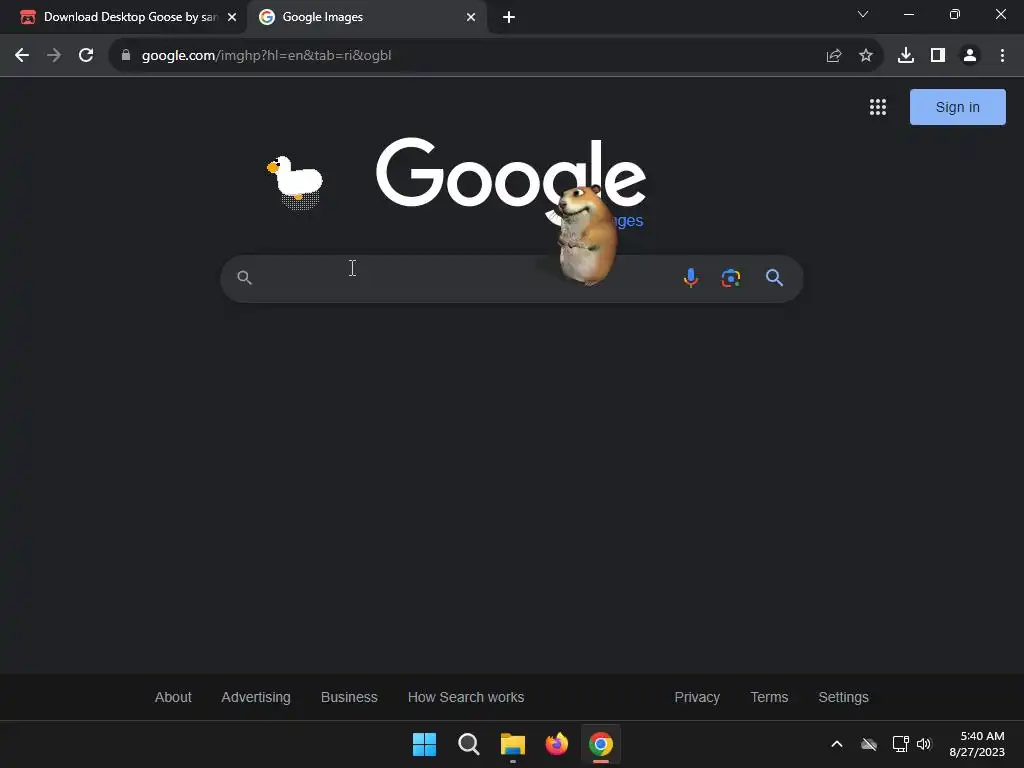Open the Chrome profile avatar icon

970,56
